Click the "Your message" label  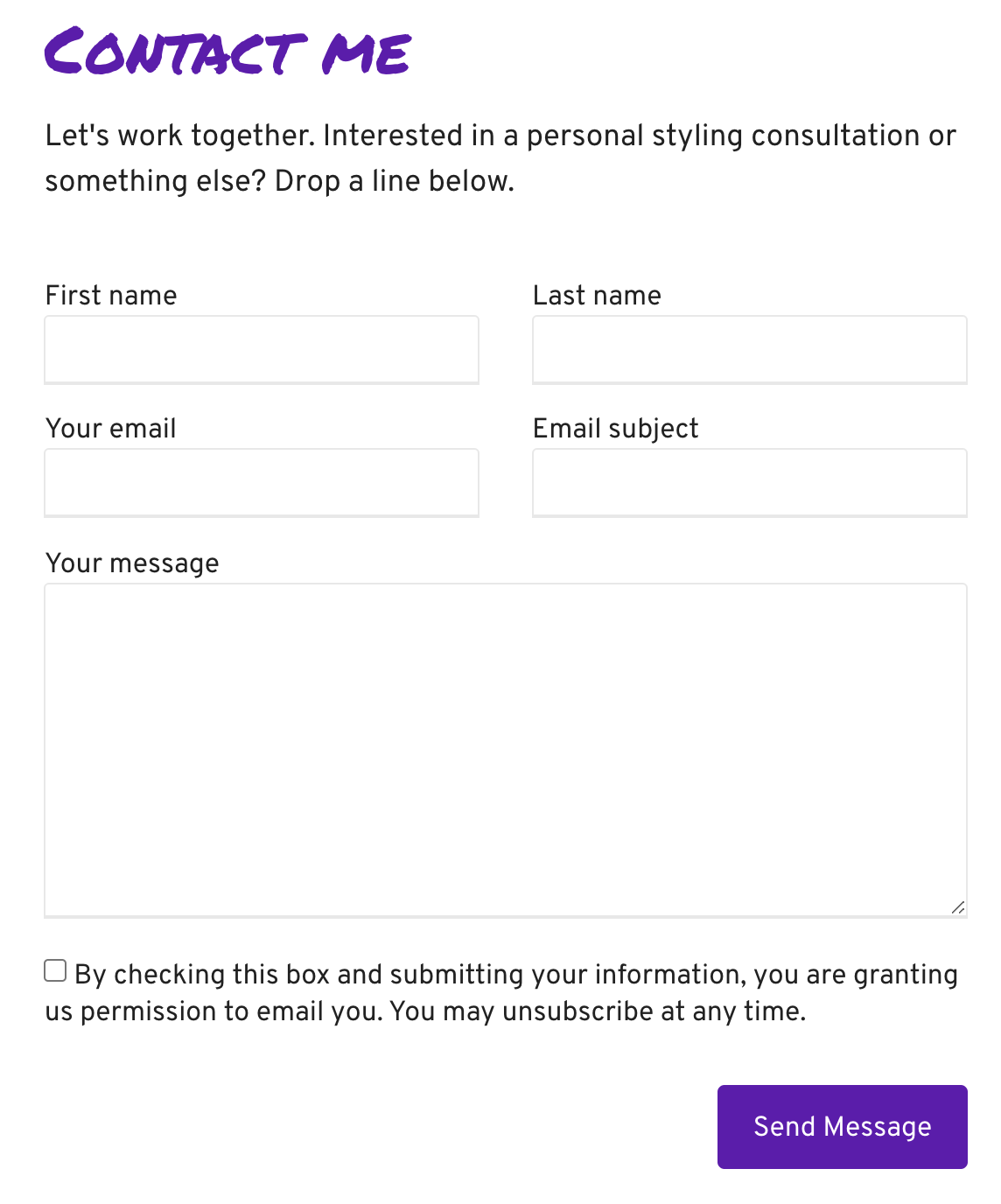click(132, 563)
